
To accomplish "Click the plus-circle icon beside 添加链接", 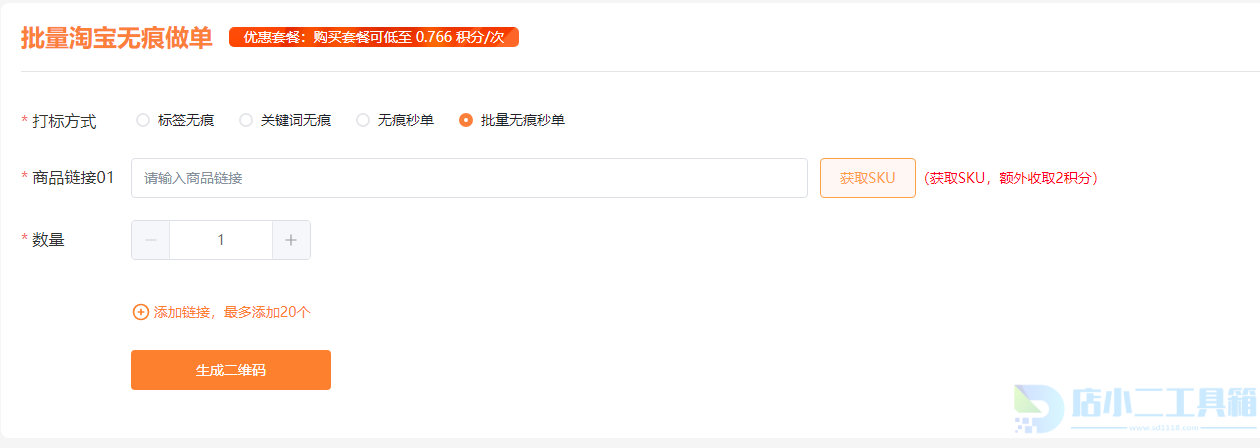I will click(141, 312).
